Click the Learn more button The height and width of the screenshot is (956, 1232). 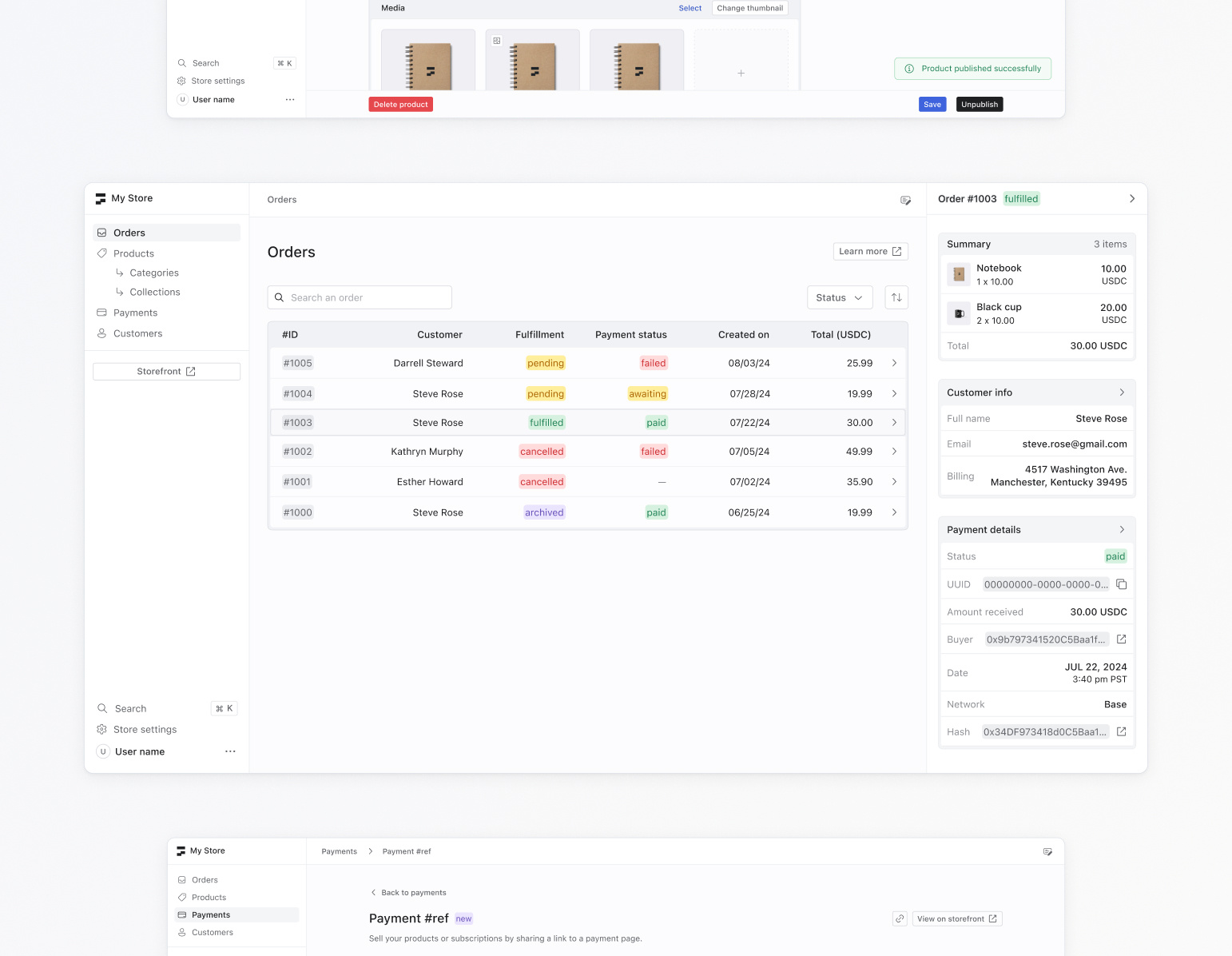point(870,251)
